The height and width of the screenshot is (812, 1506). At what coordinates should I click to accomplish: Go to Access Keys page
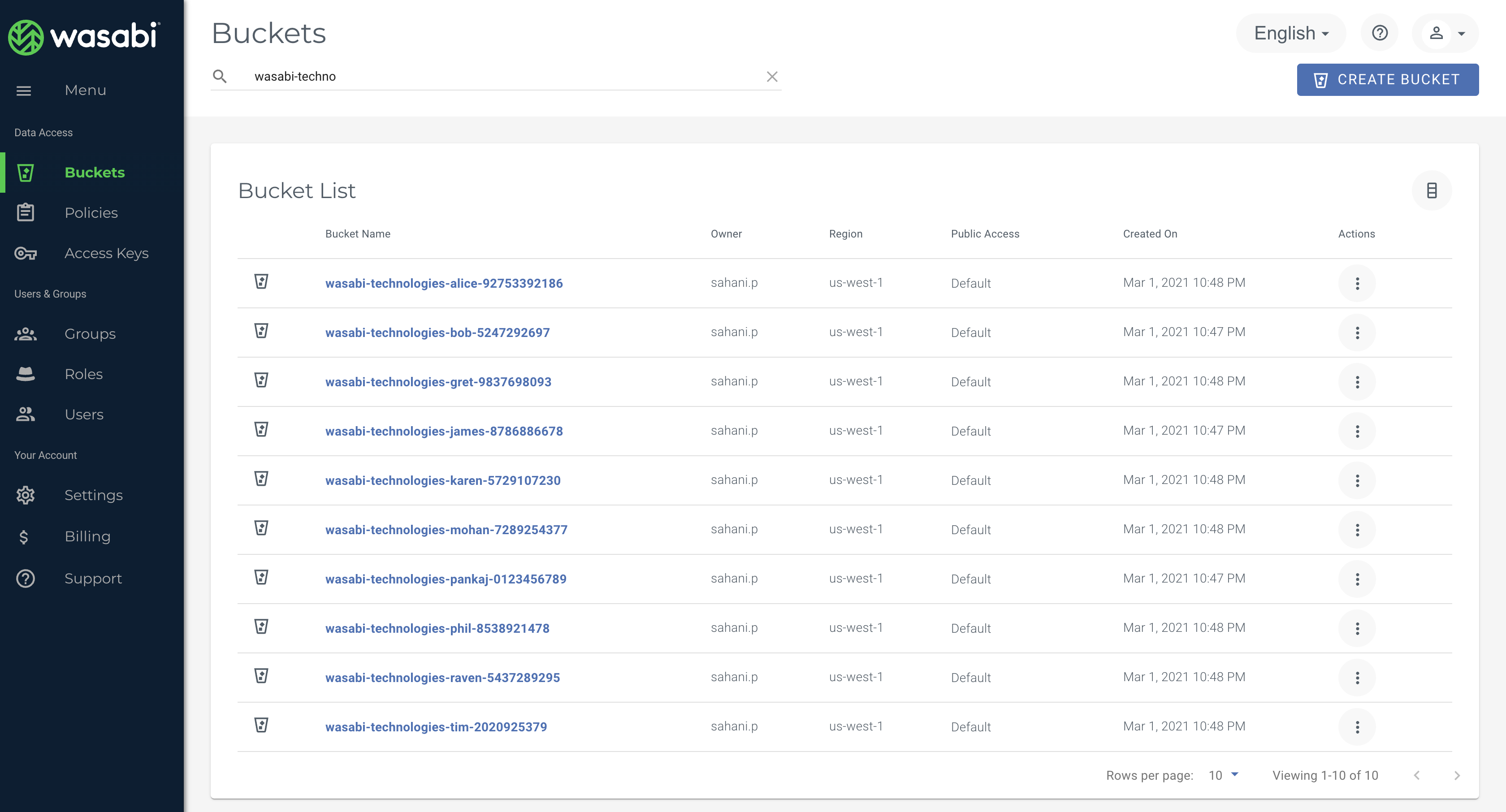pyautogui.click(x=92, y=253)
